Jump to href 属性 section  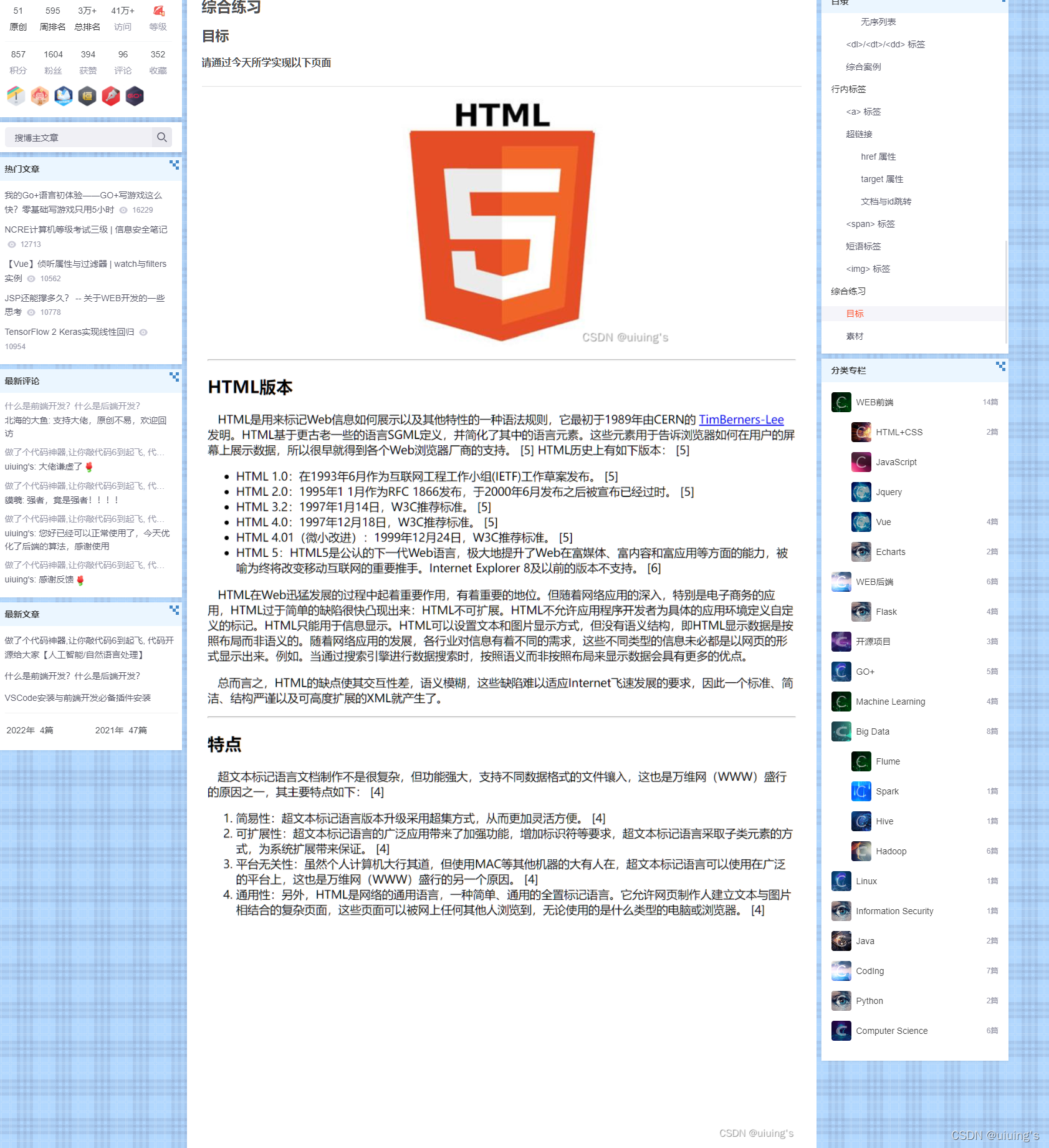click(878, 157)
